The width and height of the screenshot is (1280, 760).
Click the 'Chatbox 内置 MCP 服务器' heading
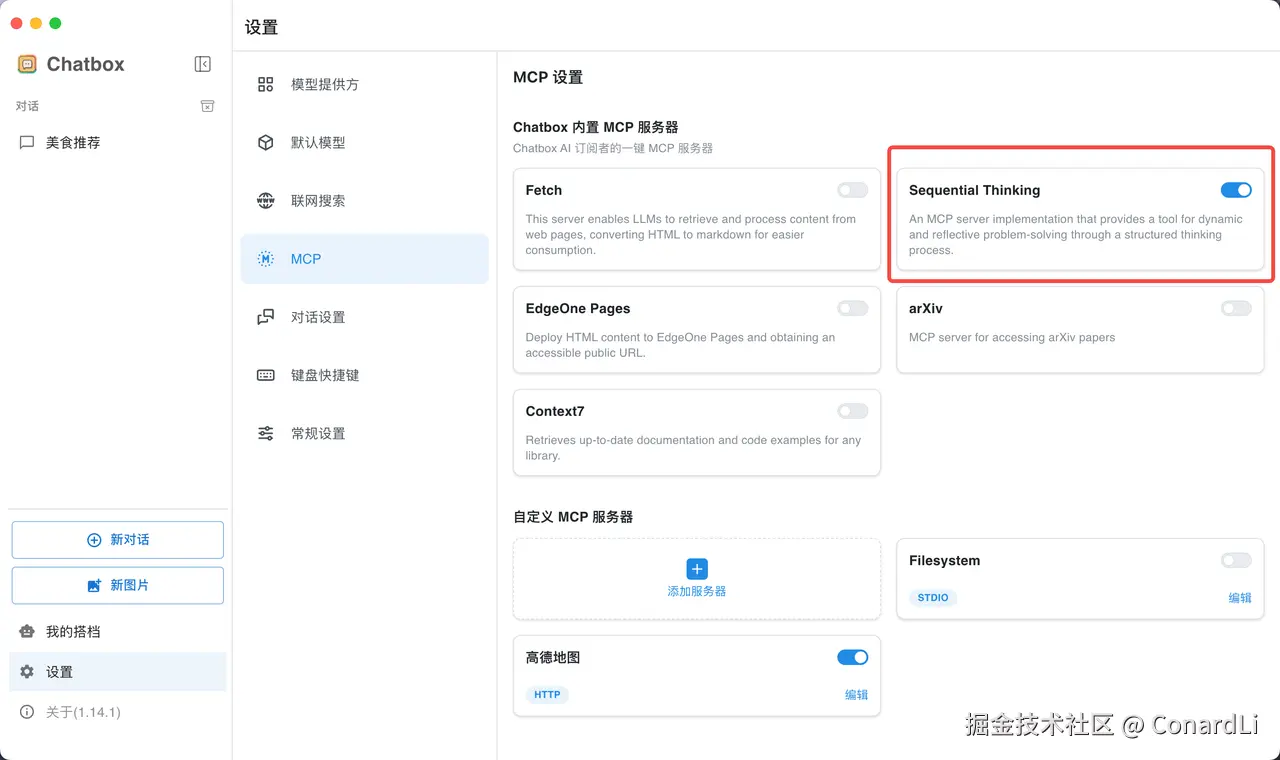(x=596, y=127)
